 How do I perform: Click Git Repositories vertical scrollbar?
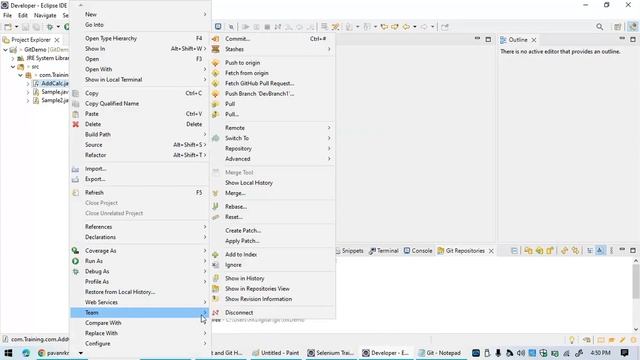636,282
